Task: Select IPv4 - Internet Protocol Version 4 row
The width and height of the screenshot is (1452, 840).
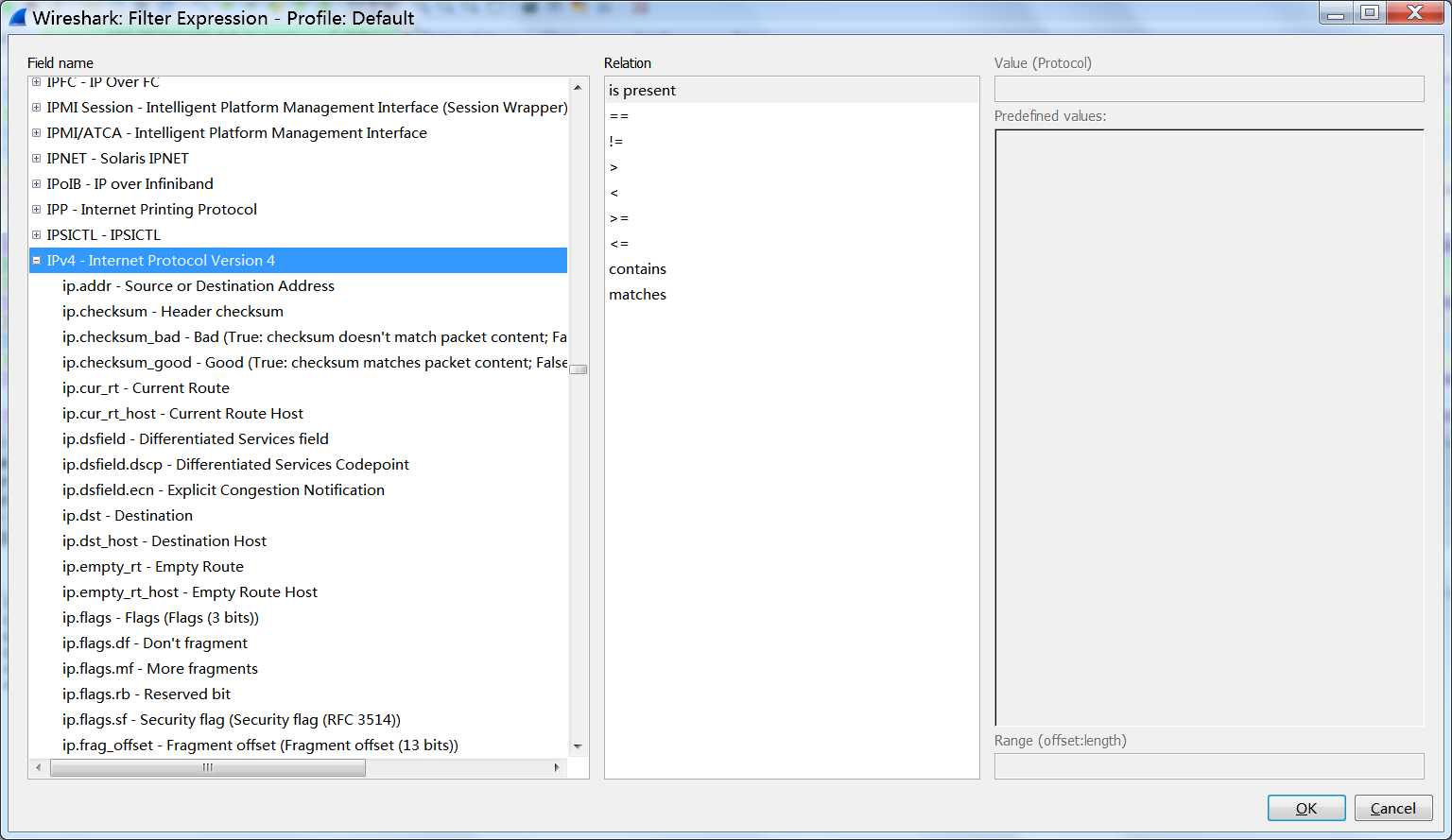Action: pos(299,261)
